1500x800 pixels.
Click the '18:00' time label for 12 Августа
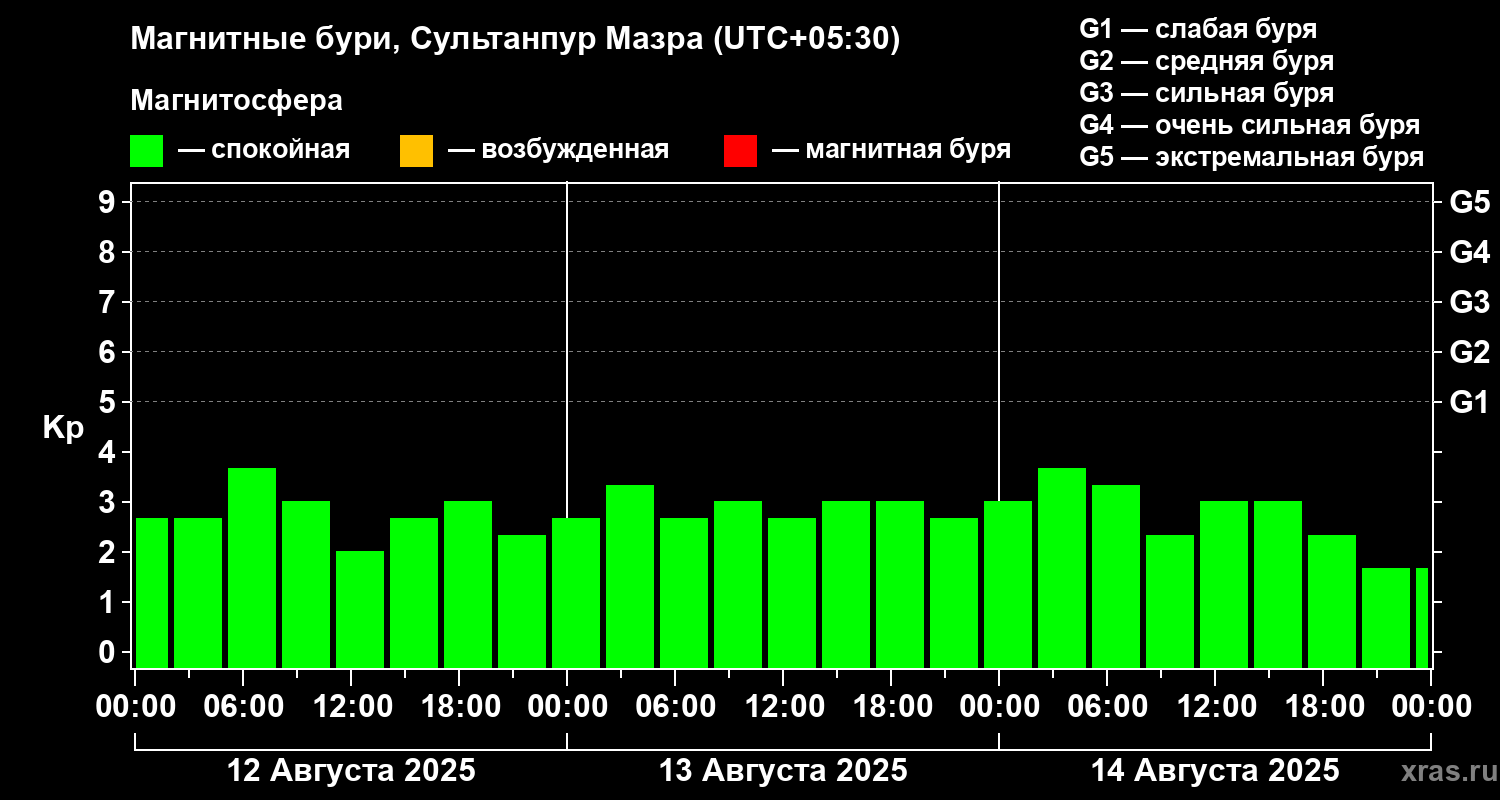pos(459,706)
